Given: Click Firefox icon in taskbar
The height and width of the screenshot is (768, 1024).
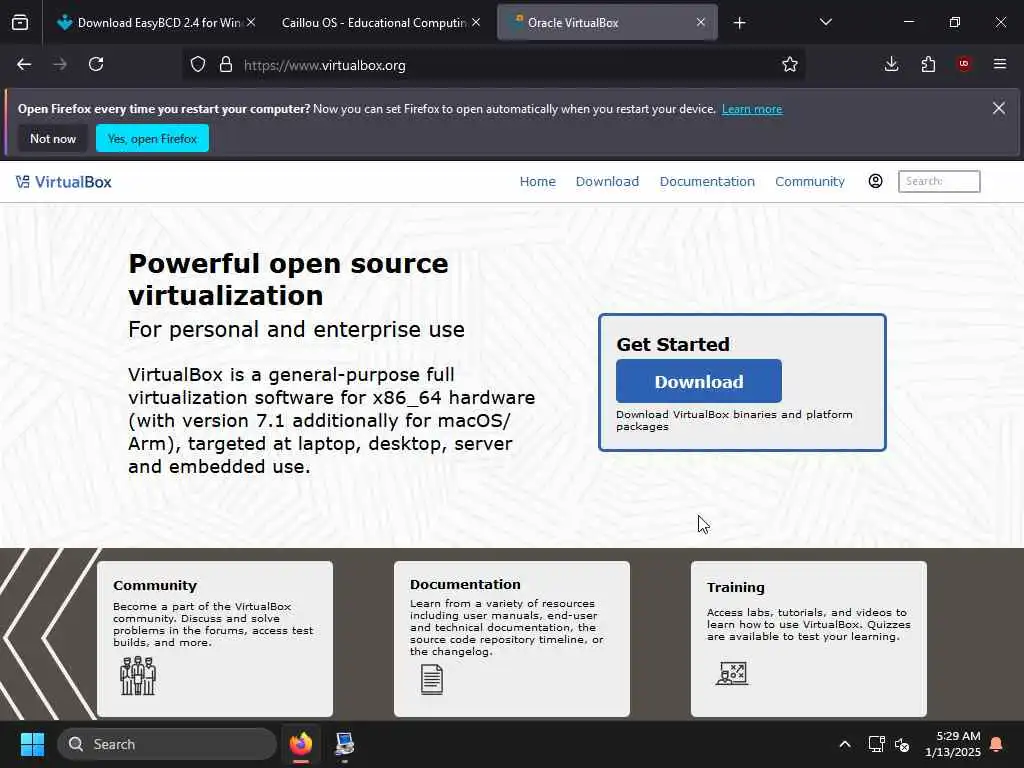Looking at the screenshot, I should click(x=301, y=744).
